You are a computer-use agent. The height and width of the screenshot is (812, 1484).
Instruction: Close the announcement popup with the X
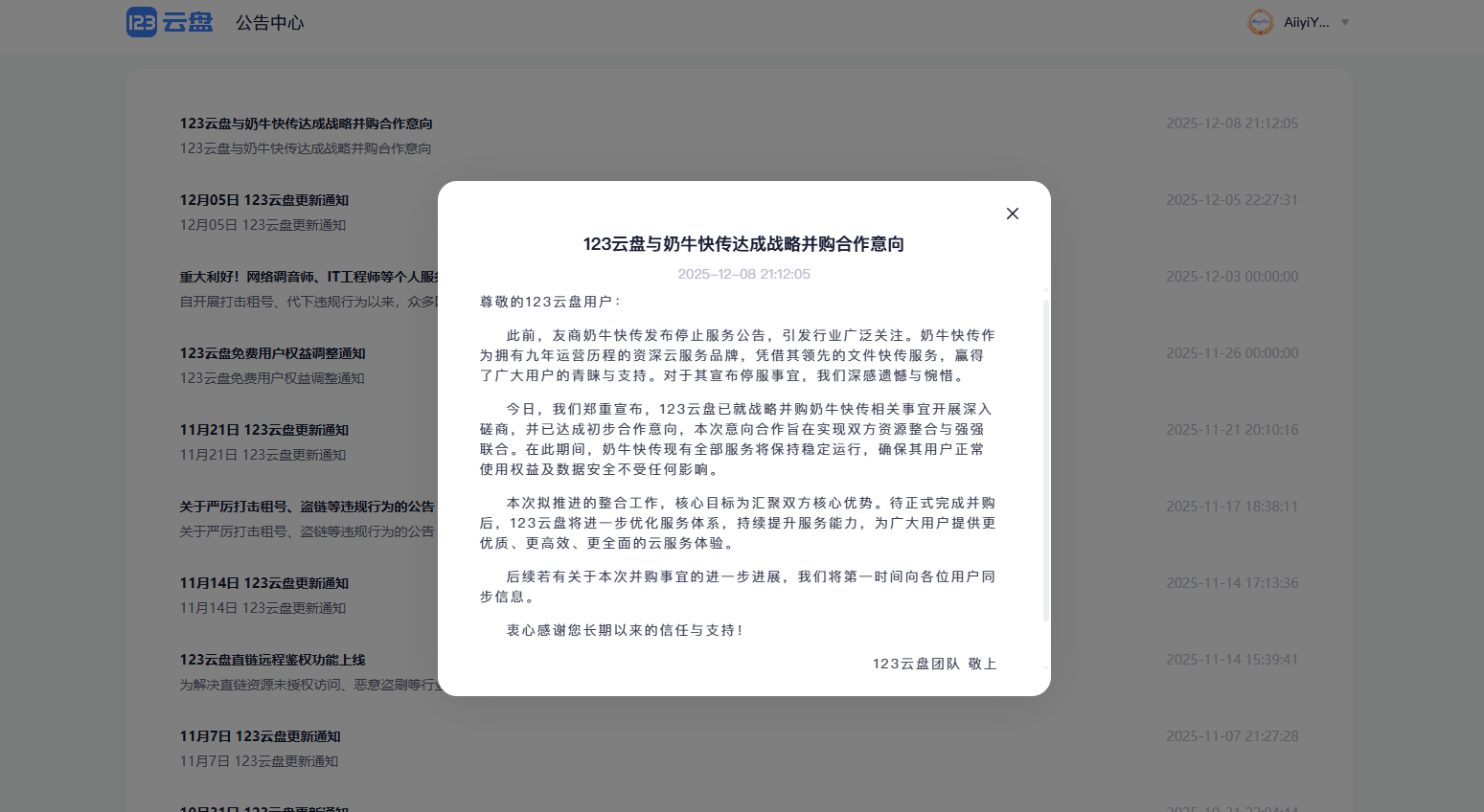click(1012, 214)
